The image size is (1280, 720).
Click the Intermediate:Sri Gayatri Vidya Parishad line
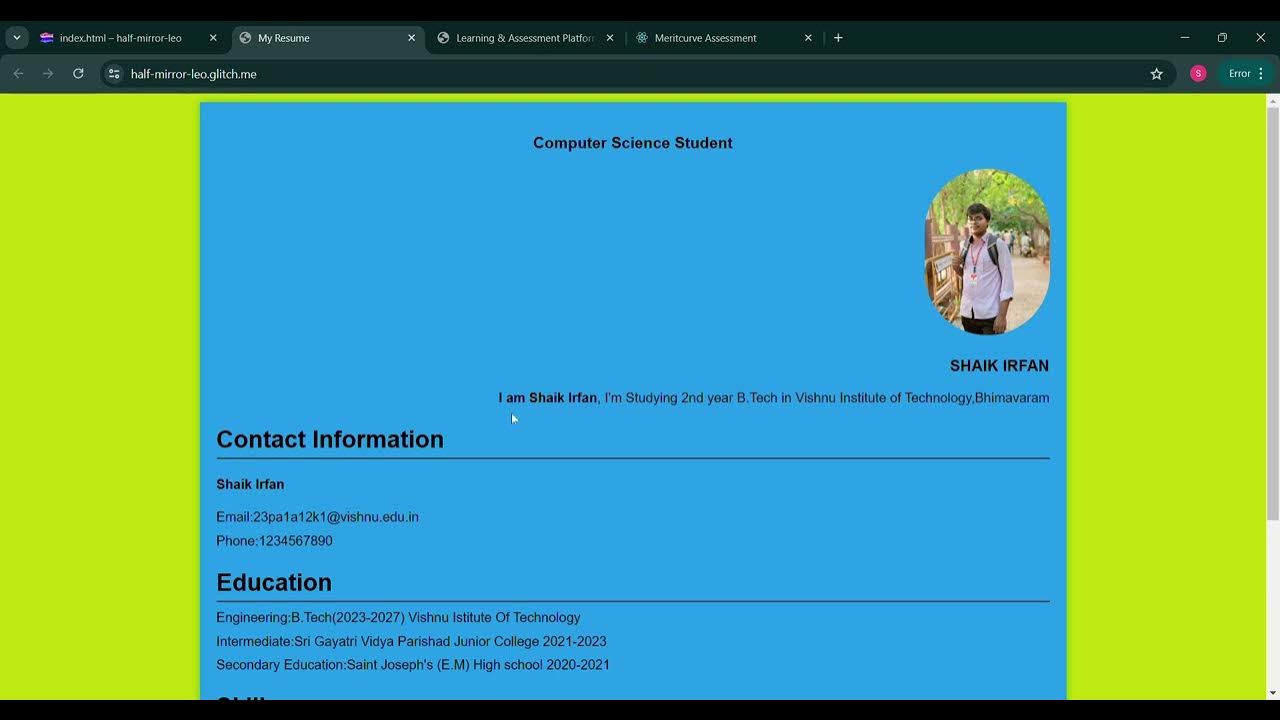(x=411, y=642)
